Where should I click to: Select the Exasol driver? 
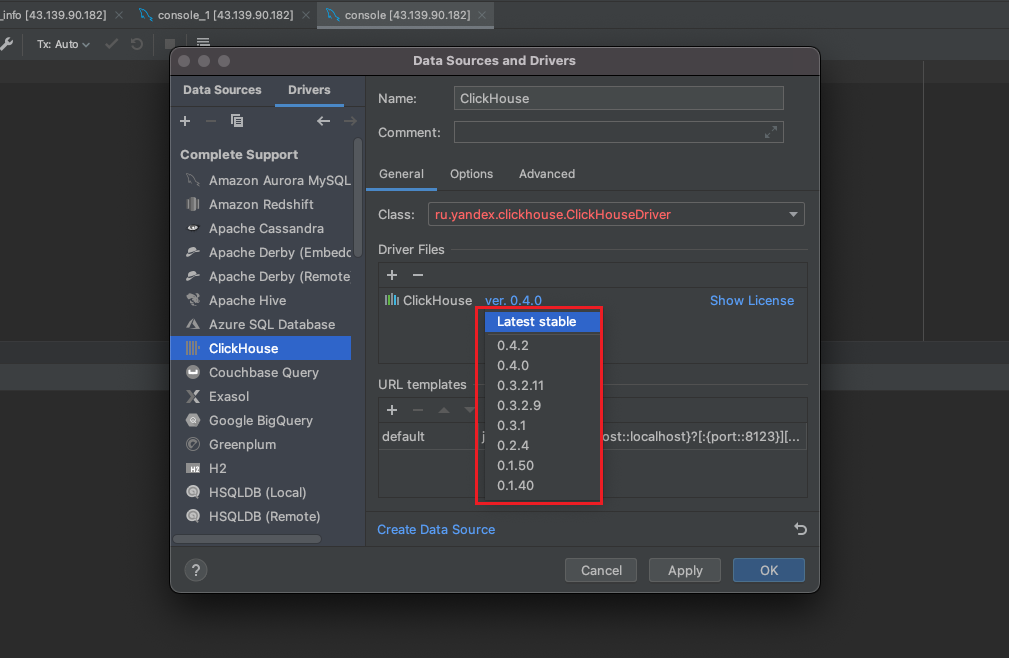[262, 396]
